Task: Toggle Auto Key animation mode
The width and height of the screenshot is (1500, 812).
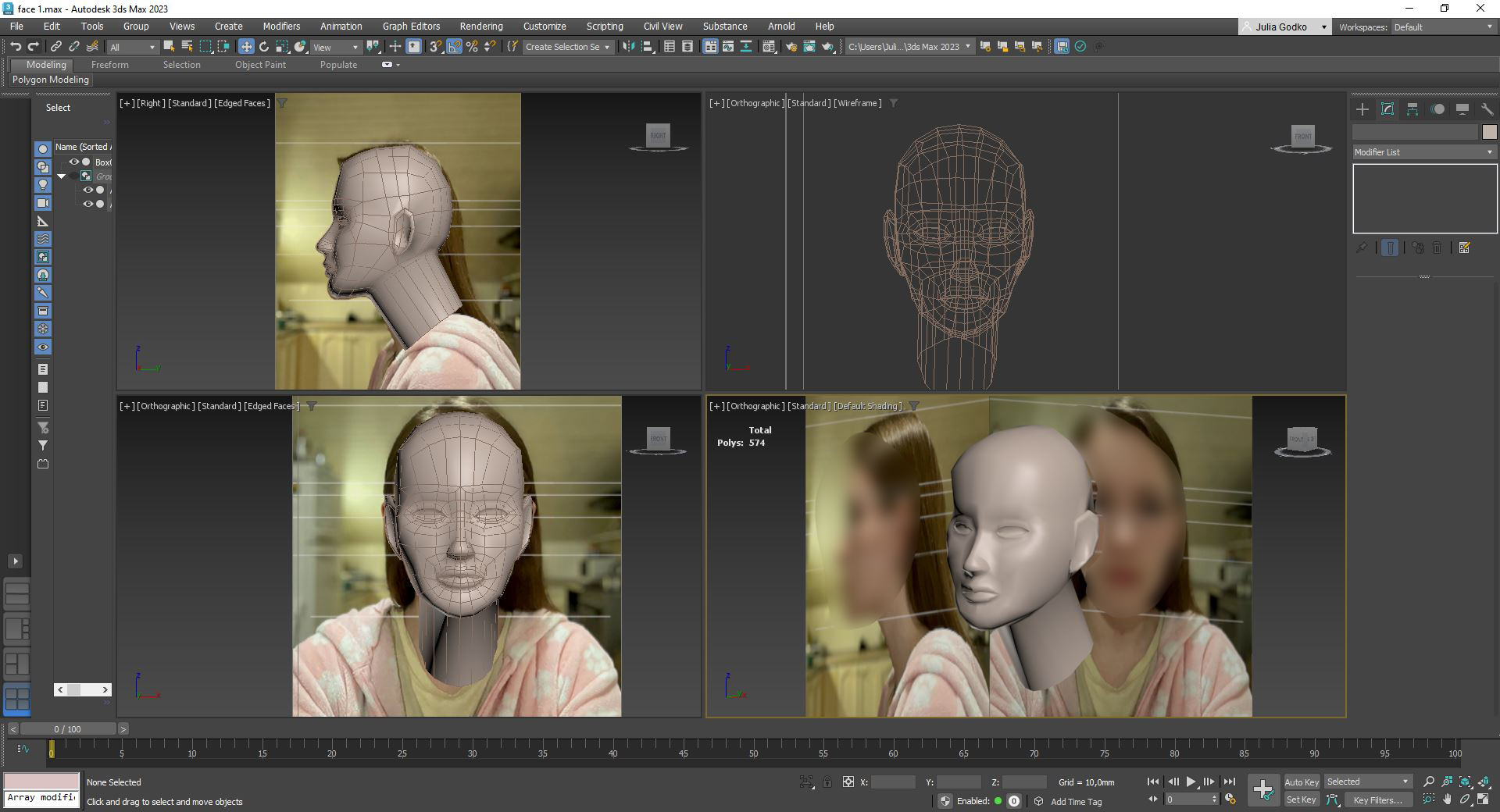Action: click(x=1301, y=782)
